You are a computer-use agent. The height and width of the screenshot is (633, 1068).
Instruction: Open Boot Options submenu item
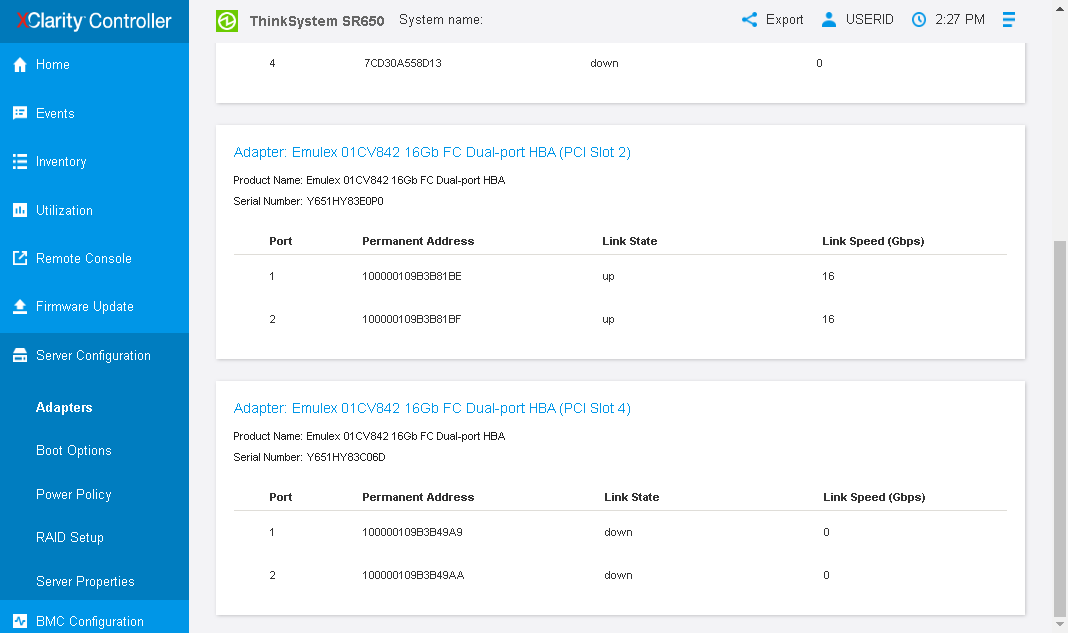(x=74, y=451)
